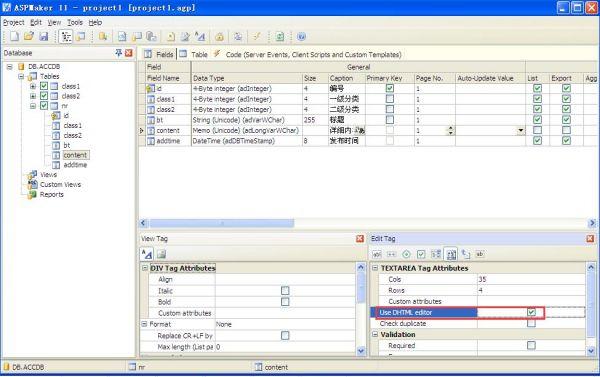Click the Open Project folder icon

(29, 36)
